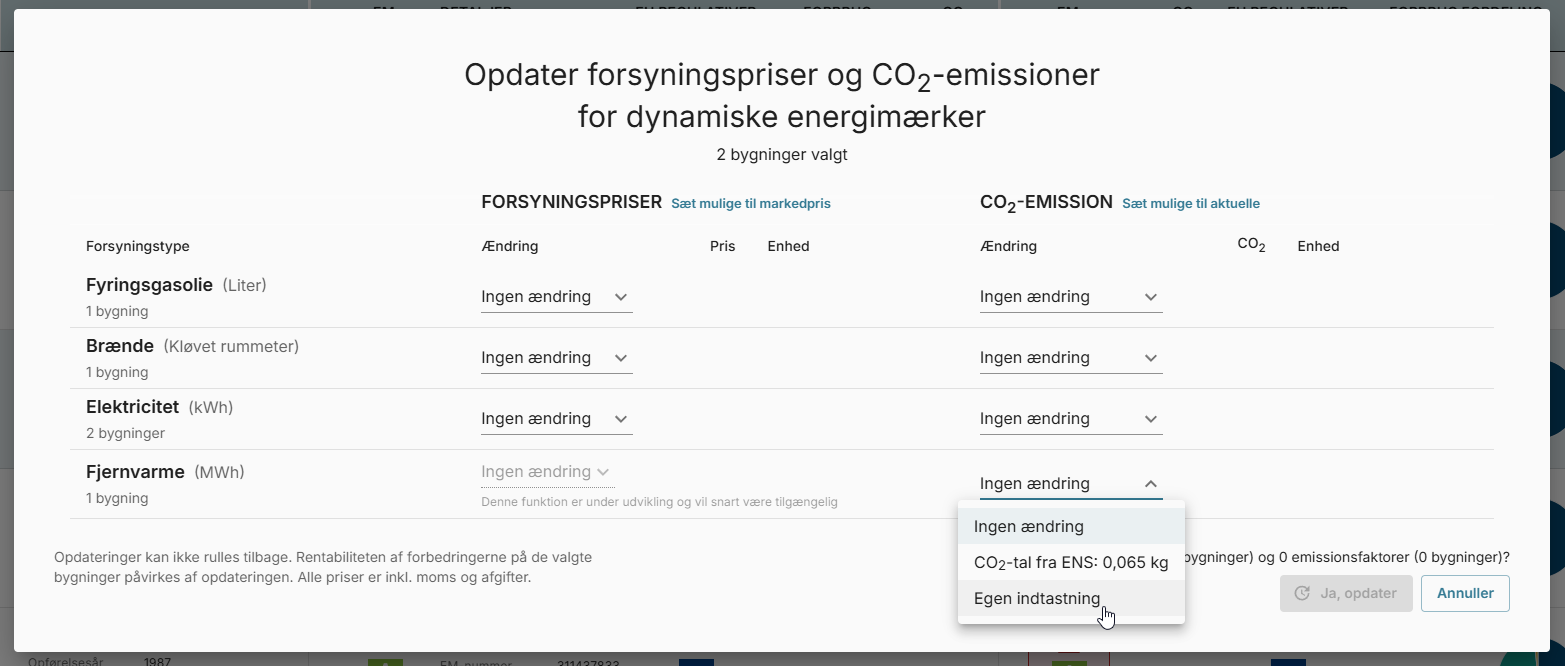Screen dimensions: 1565x666
Task: Open Fyringsgasolie CO2 emission change dropdown
Action: pos(1071,297)
